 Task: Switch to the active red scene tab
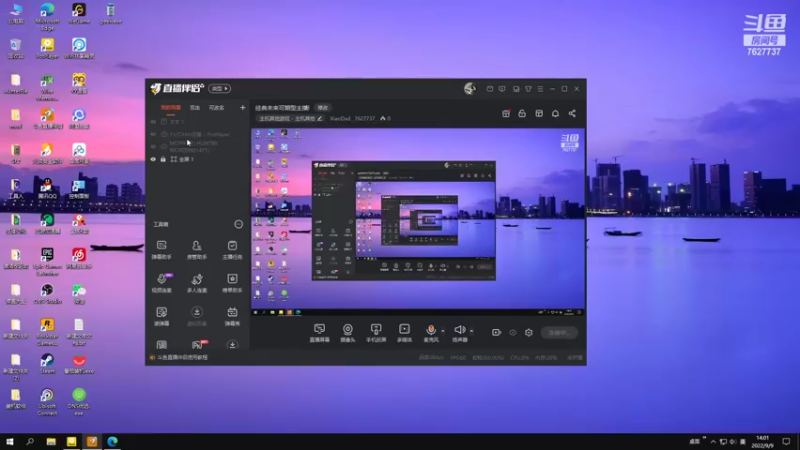[x=170, y=108]
